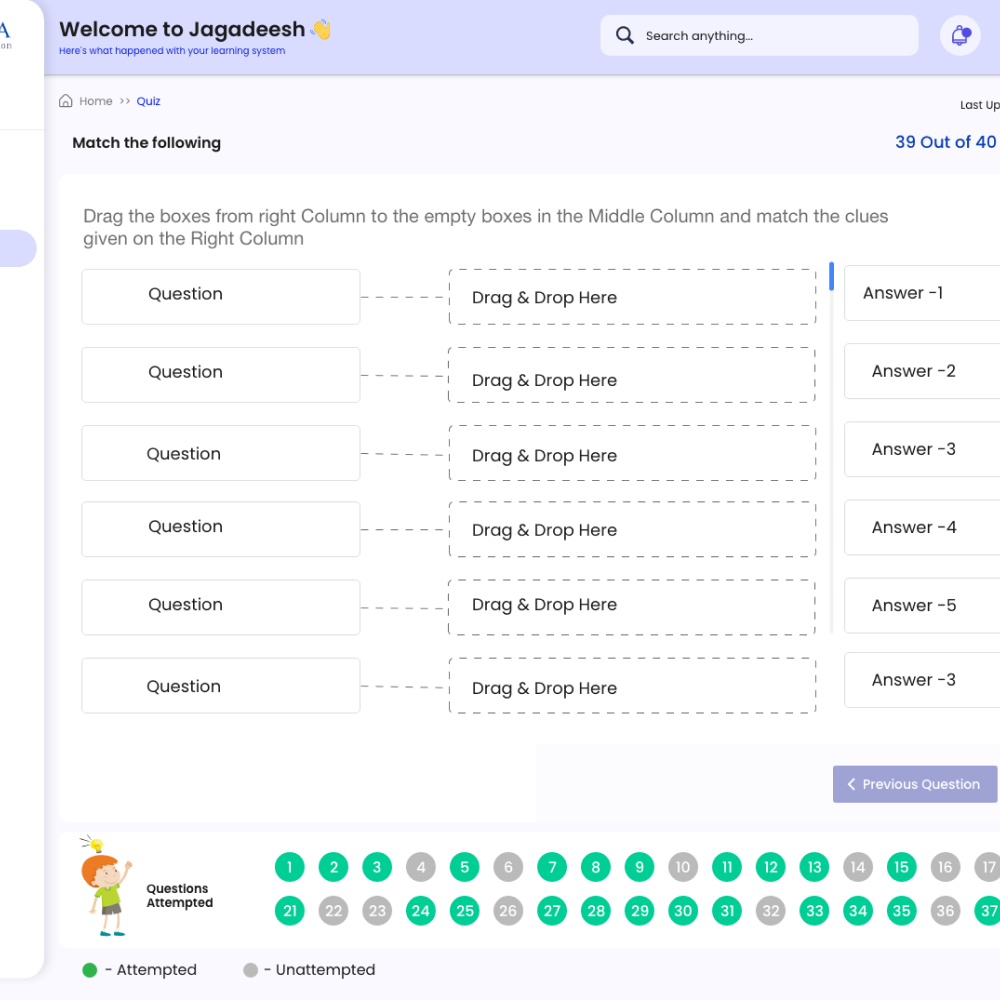The height and width of the screenshot is (1000, 1000).
Task: Jump to question 3
Action: coord(377,867)
